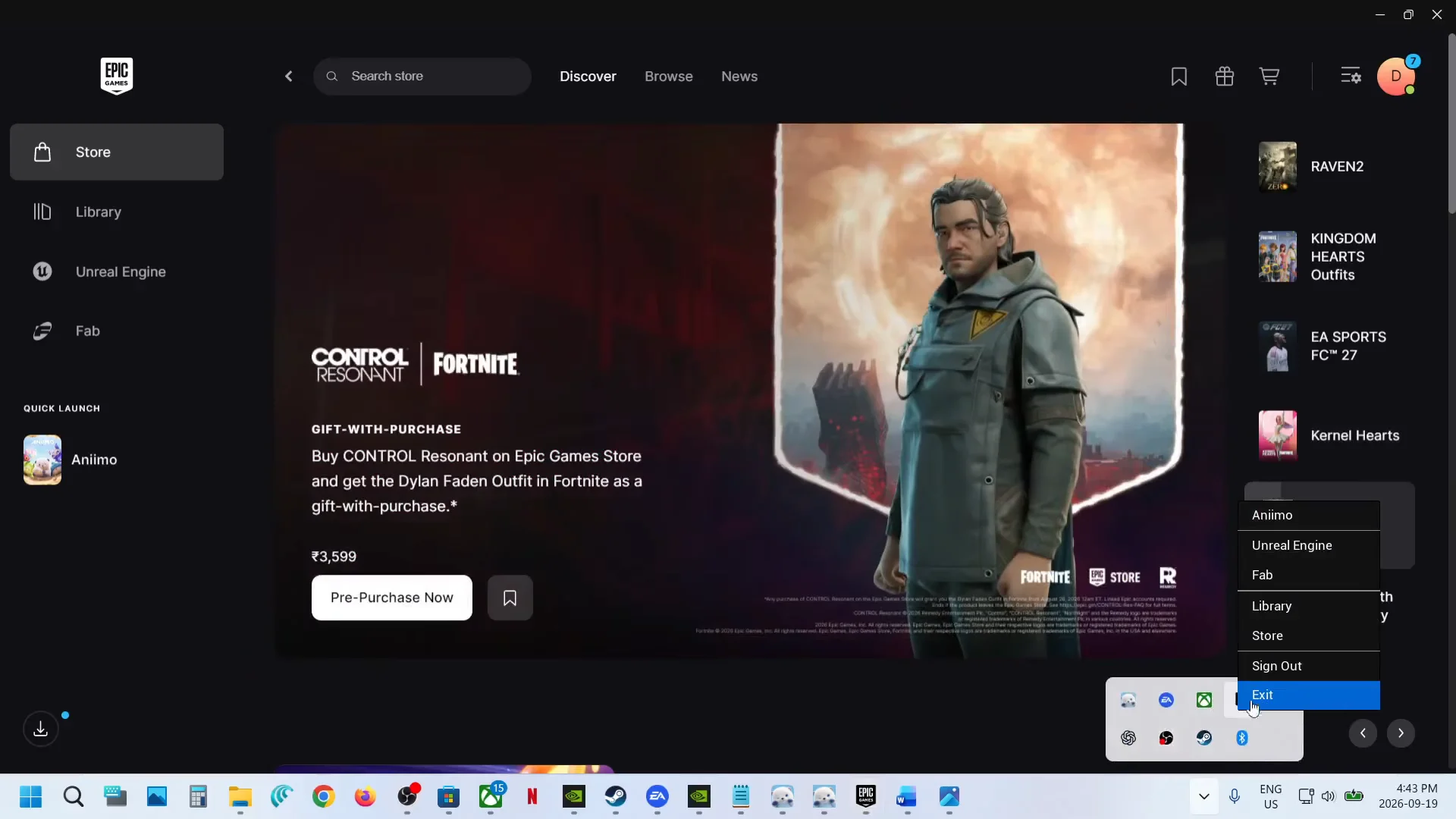Select Kernel Hearts in featured list
Viewport: 1456px width, 819px height.
pos(1329,435)
